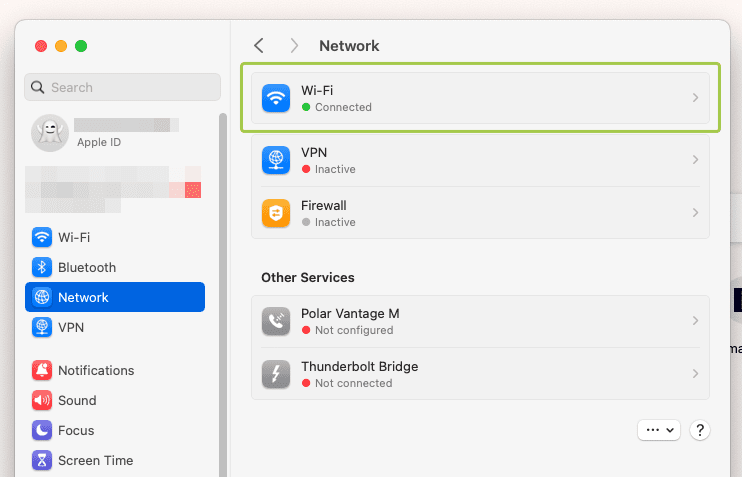Open Focus settings
This screenshot has height=477, width=742.
click(115, 430)
